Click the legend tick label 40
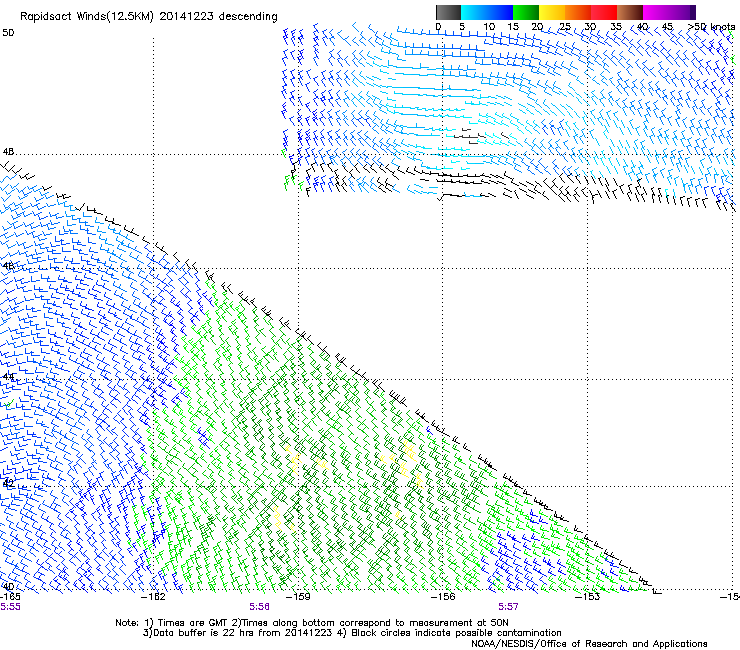The width and height of the screenshot is (740, 650). pyautogui.click(x=642, y=27)
